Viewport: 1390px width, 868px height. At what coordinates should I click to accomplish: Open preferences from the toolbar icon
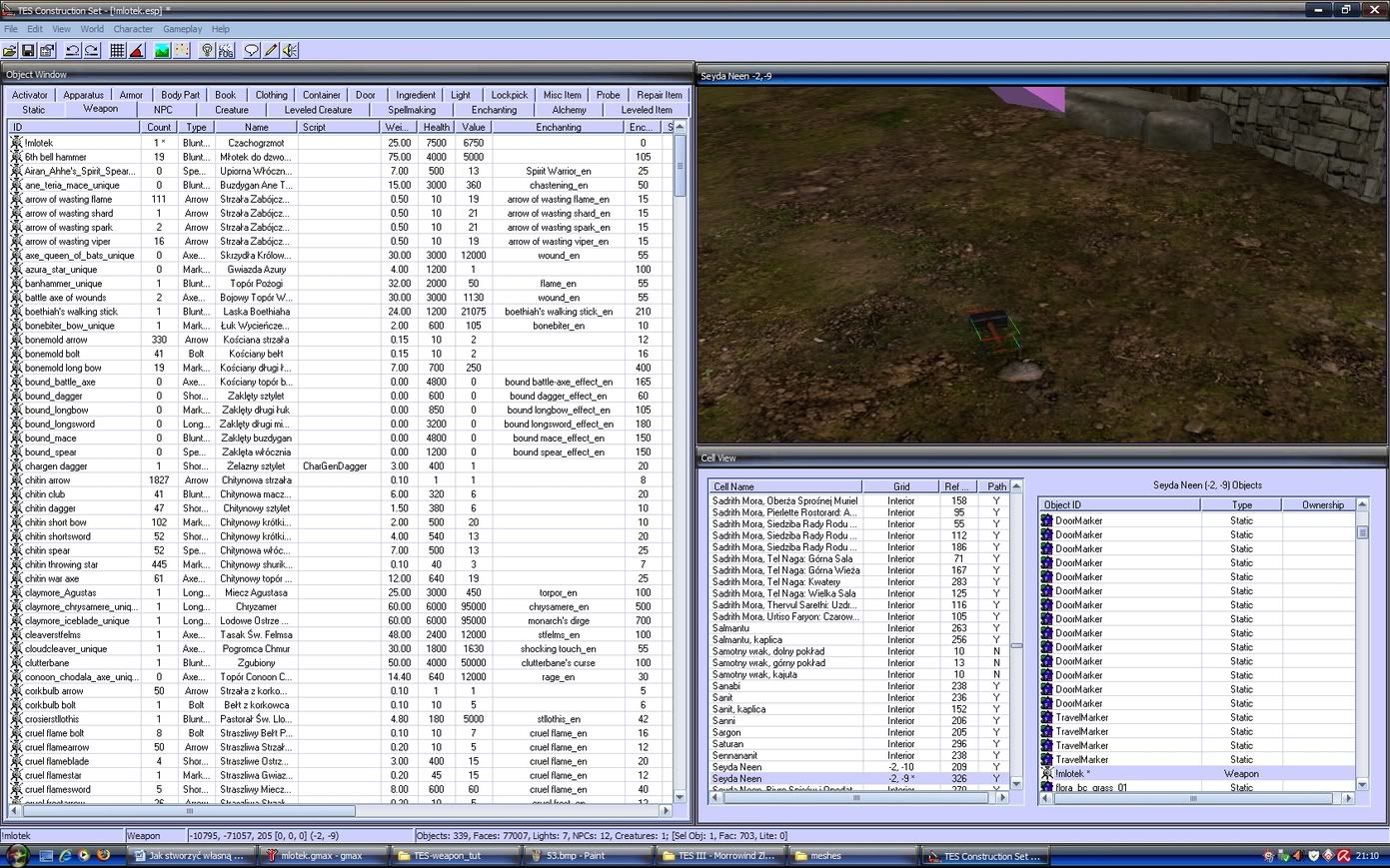47,51
